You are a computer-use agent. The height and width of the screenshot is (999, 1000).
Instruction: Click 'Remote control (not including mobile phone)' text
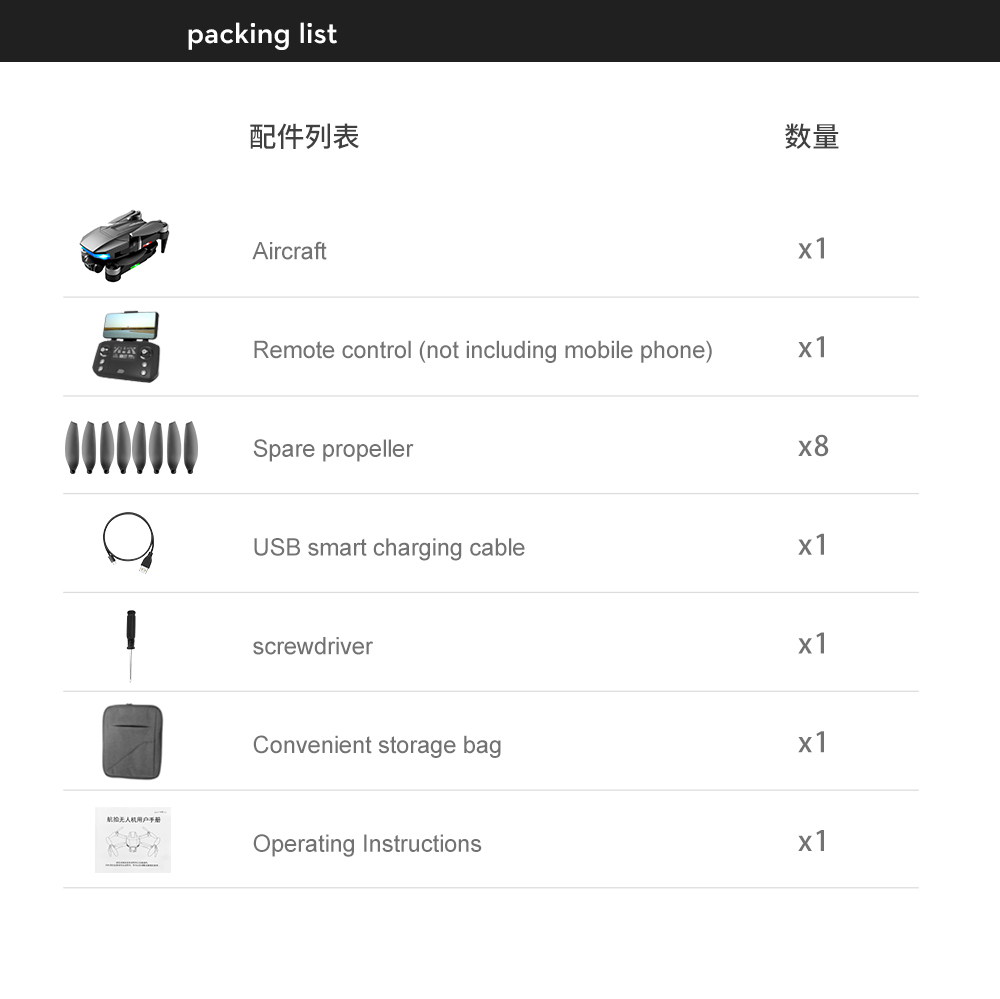pyautogui.click(x=482, y=350)
